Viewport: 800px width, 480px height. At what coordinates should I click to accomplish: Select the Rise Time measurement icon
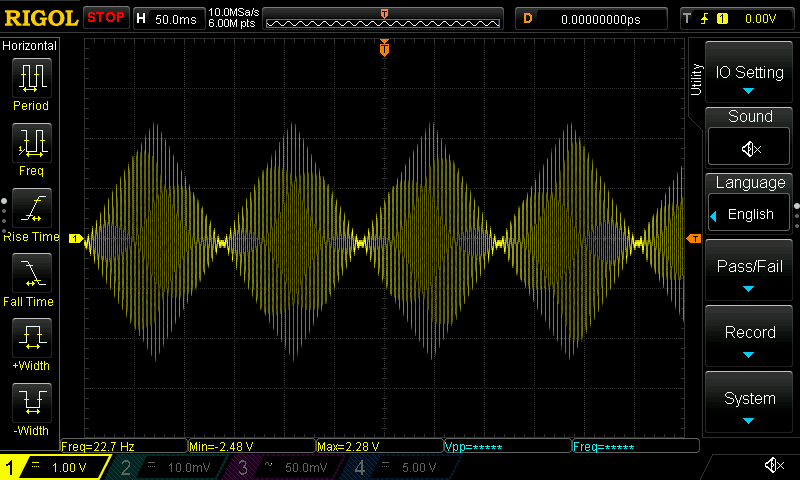pyautogui.click(x=32, y=208)
